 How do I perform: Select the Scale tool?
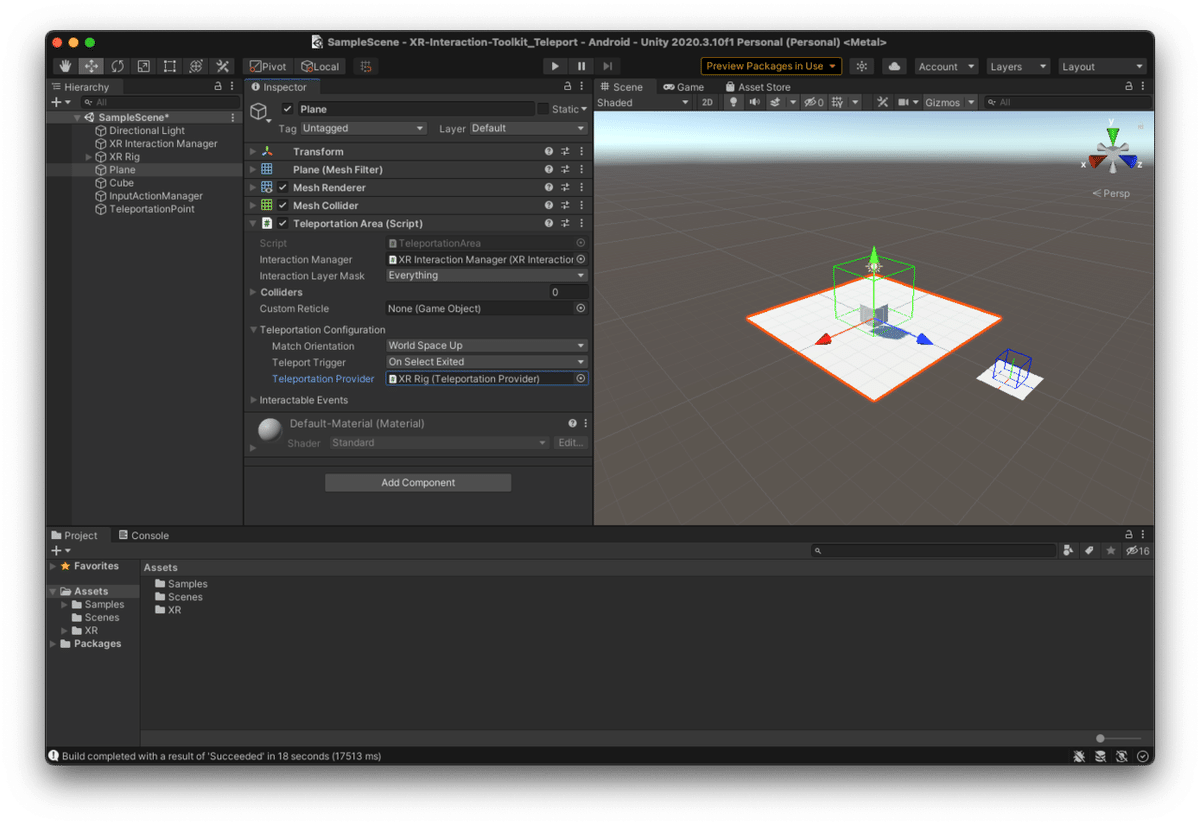click(144, 66)
